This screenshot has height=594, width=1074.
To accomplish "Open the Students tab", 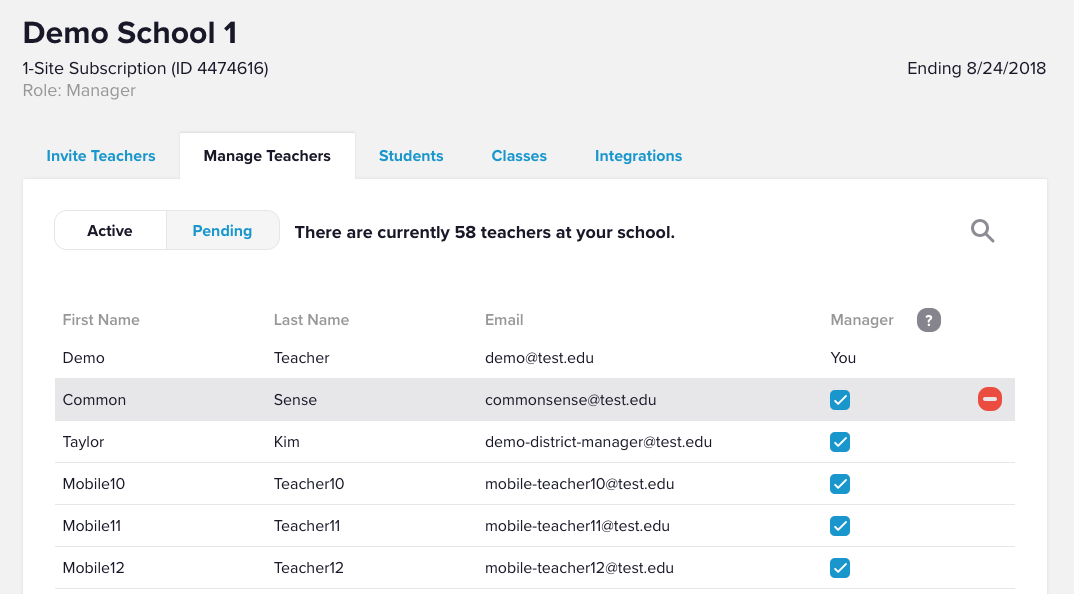I will [411, 156].
